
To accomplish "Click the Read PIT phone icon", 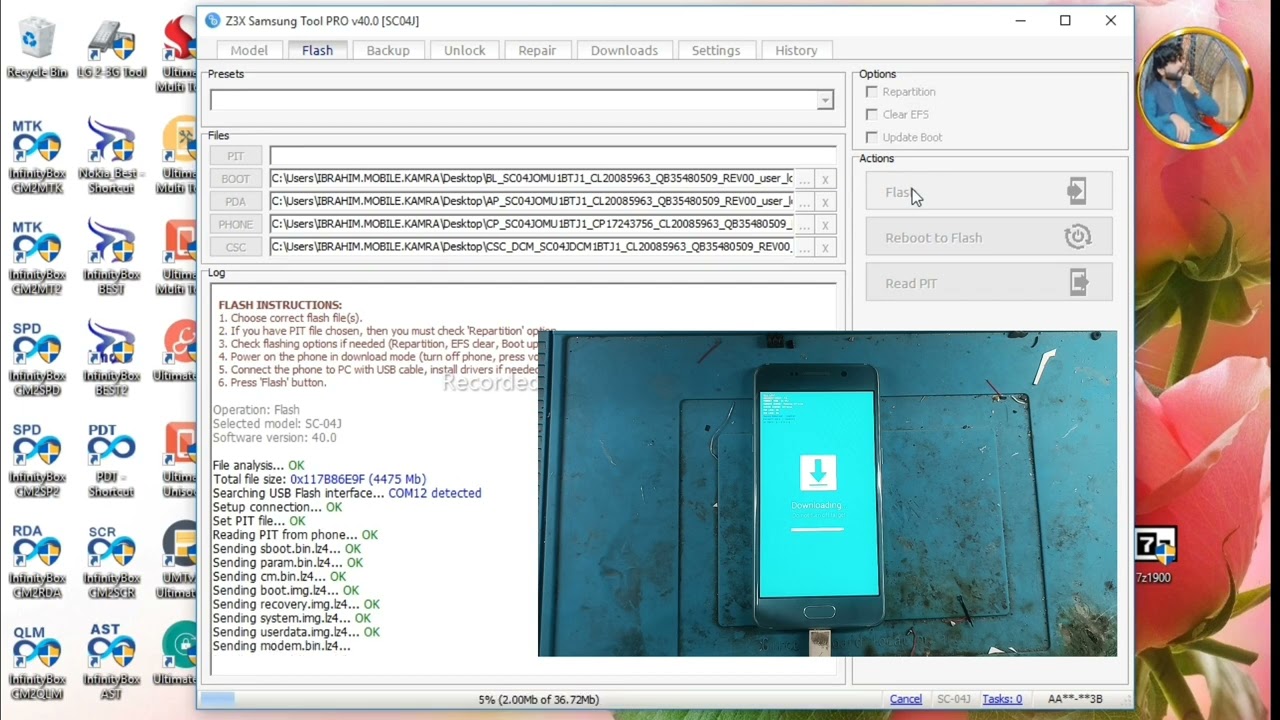I will pyautogui.click(x=1078, y=282).
